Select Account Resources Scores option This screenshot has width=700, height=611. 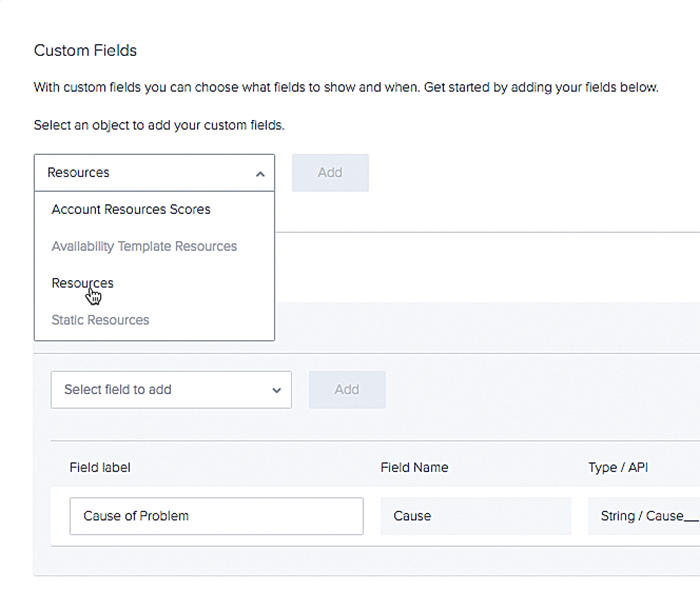tap(131, 209)
